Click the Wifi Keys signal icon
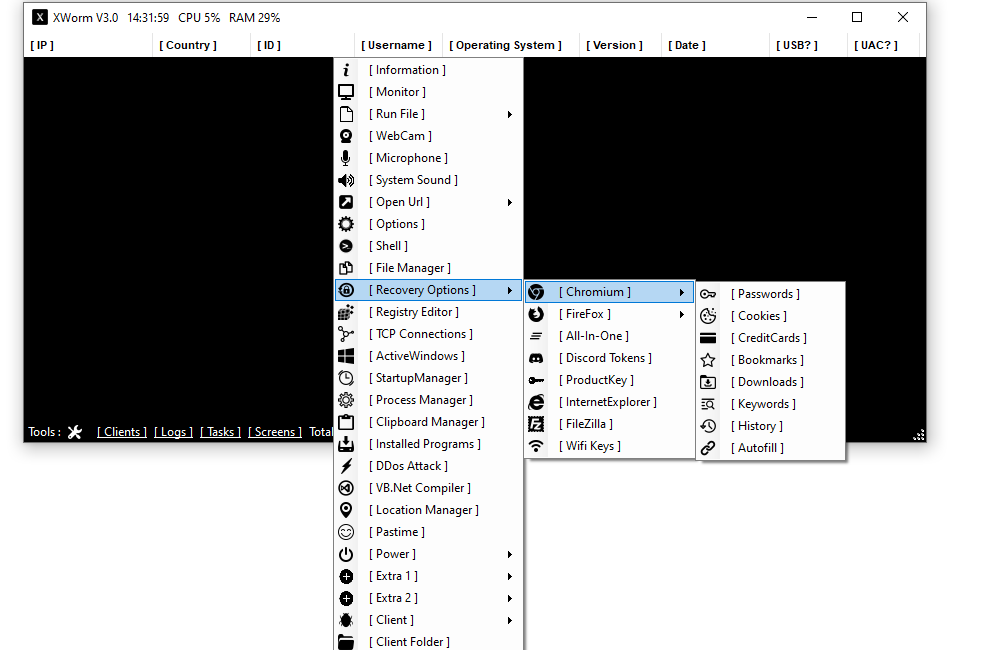981x650 pixels. pyautogui.click(x=536, y=446)
